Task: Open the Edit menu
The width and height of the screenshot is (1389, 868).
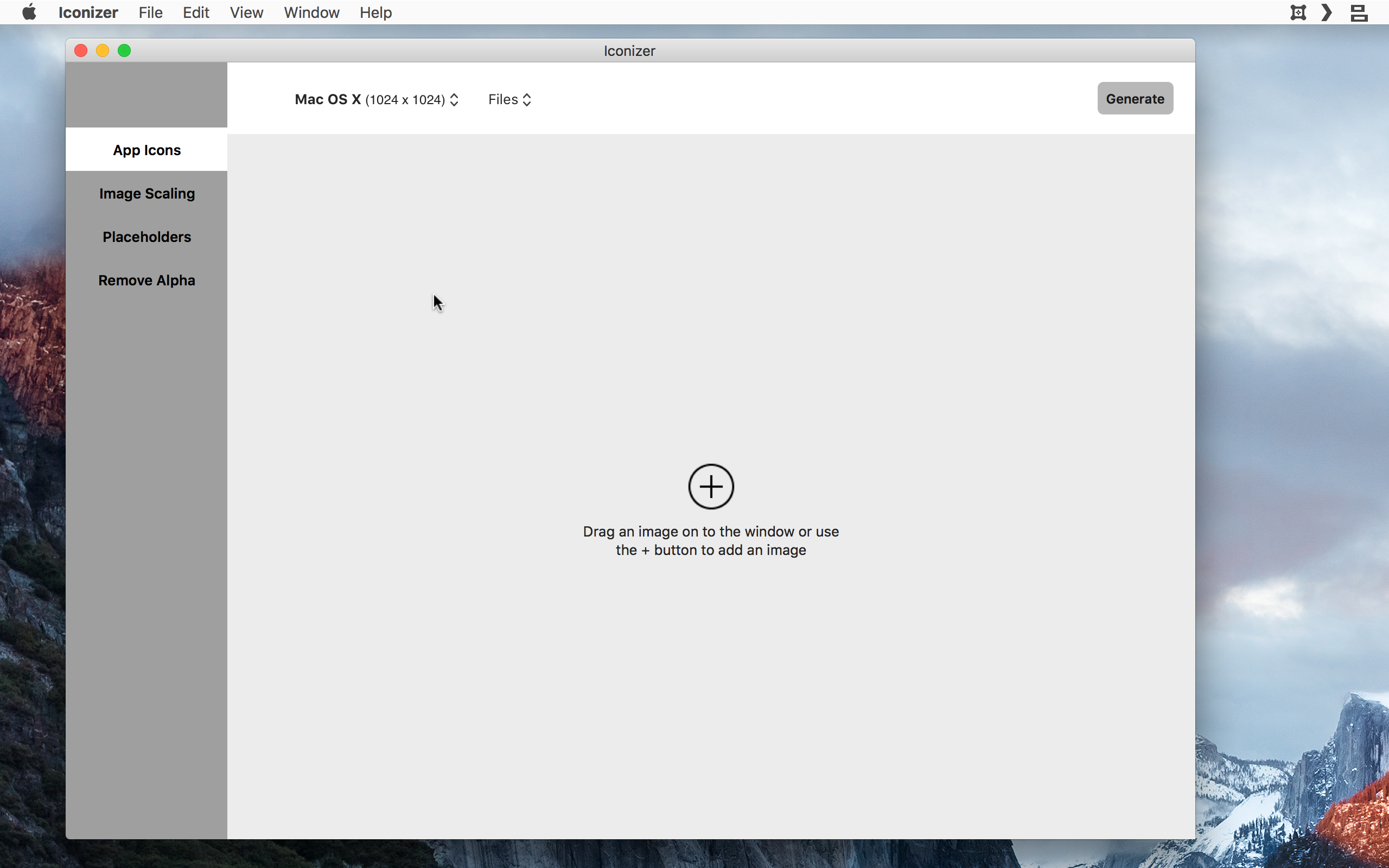Action: point(196,12)
